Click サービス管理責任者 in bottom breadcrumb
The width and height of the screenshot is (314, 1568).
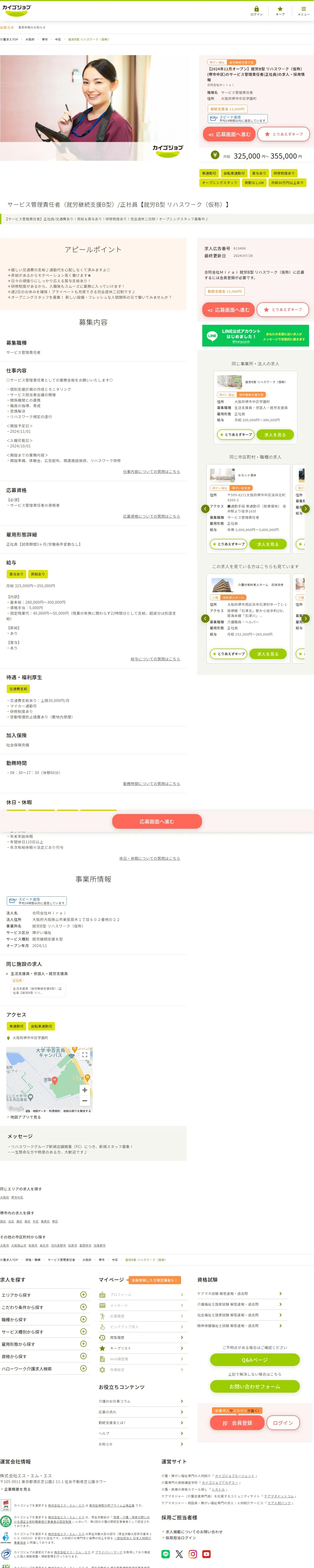click(61, 1259)
